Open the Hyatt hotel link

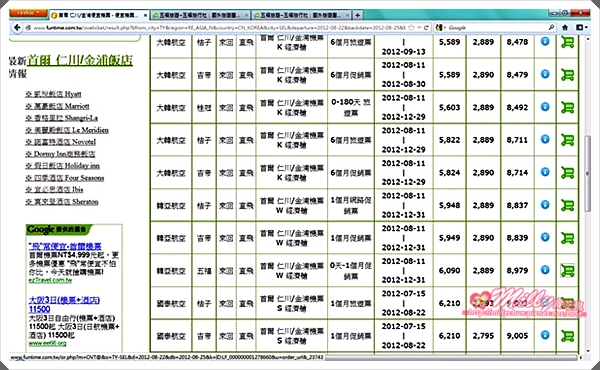pos(53,94)
